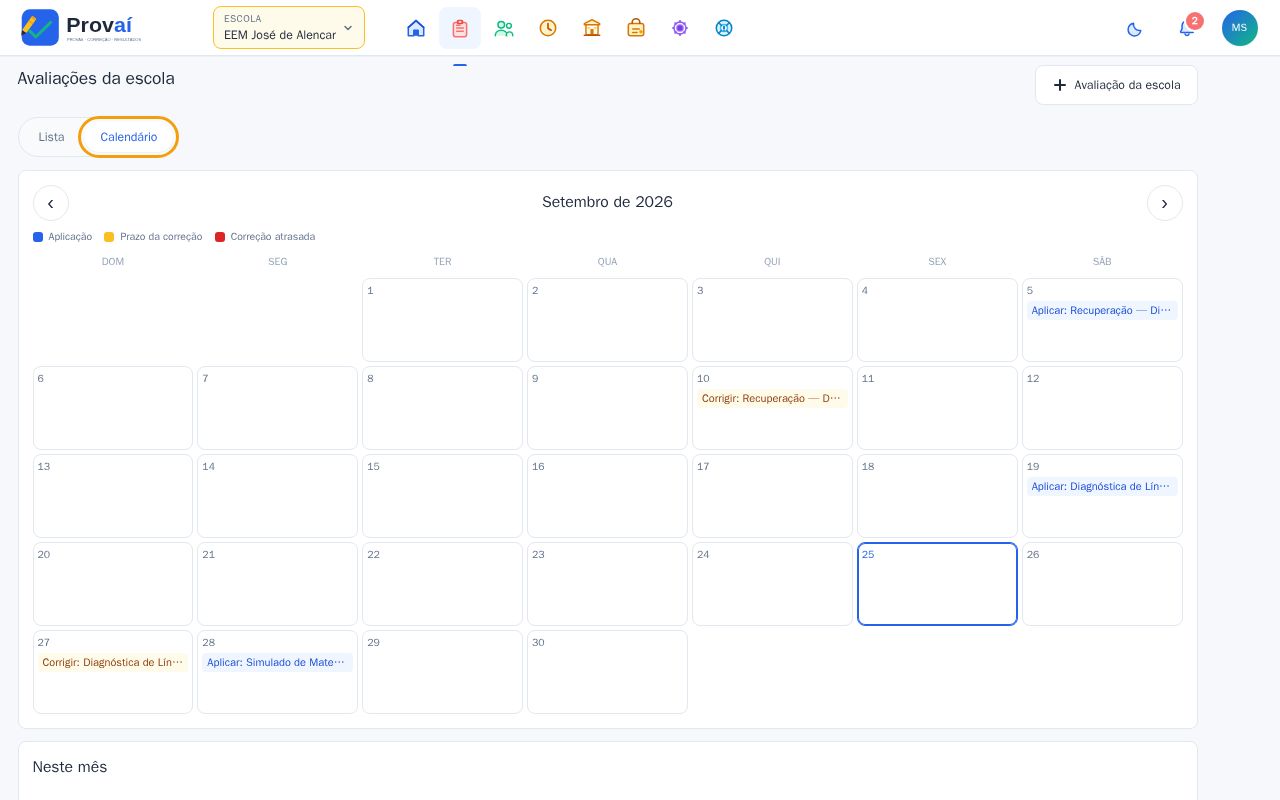Screen dimensions: 1280x800
Task: Click the Setembro de 2026 month title
Action: click(x=607, y=202)
